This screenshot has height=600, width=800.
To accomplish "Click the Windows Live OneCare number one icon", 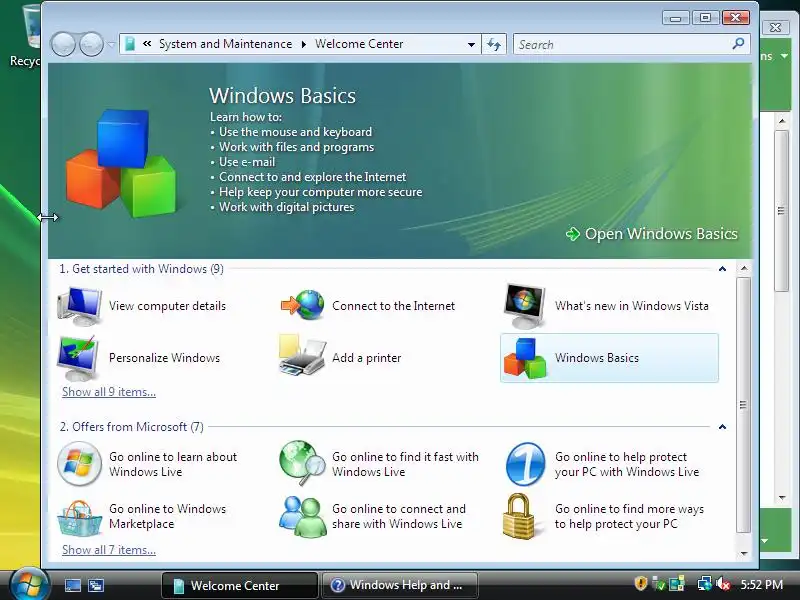I will pos(526,464).
